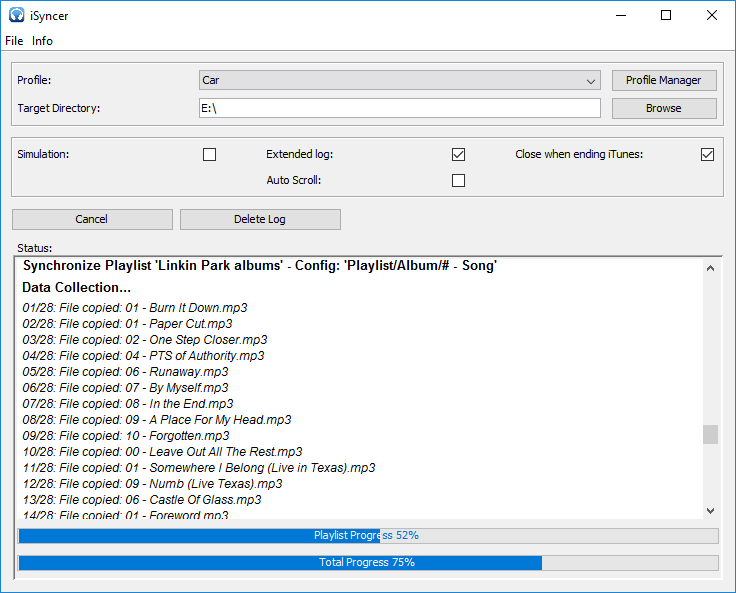Viewport: 736px width, 593px height.
Task: Click the Playlist Progress 52% bar
Action: [x=368, y=536]
